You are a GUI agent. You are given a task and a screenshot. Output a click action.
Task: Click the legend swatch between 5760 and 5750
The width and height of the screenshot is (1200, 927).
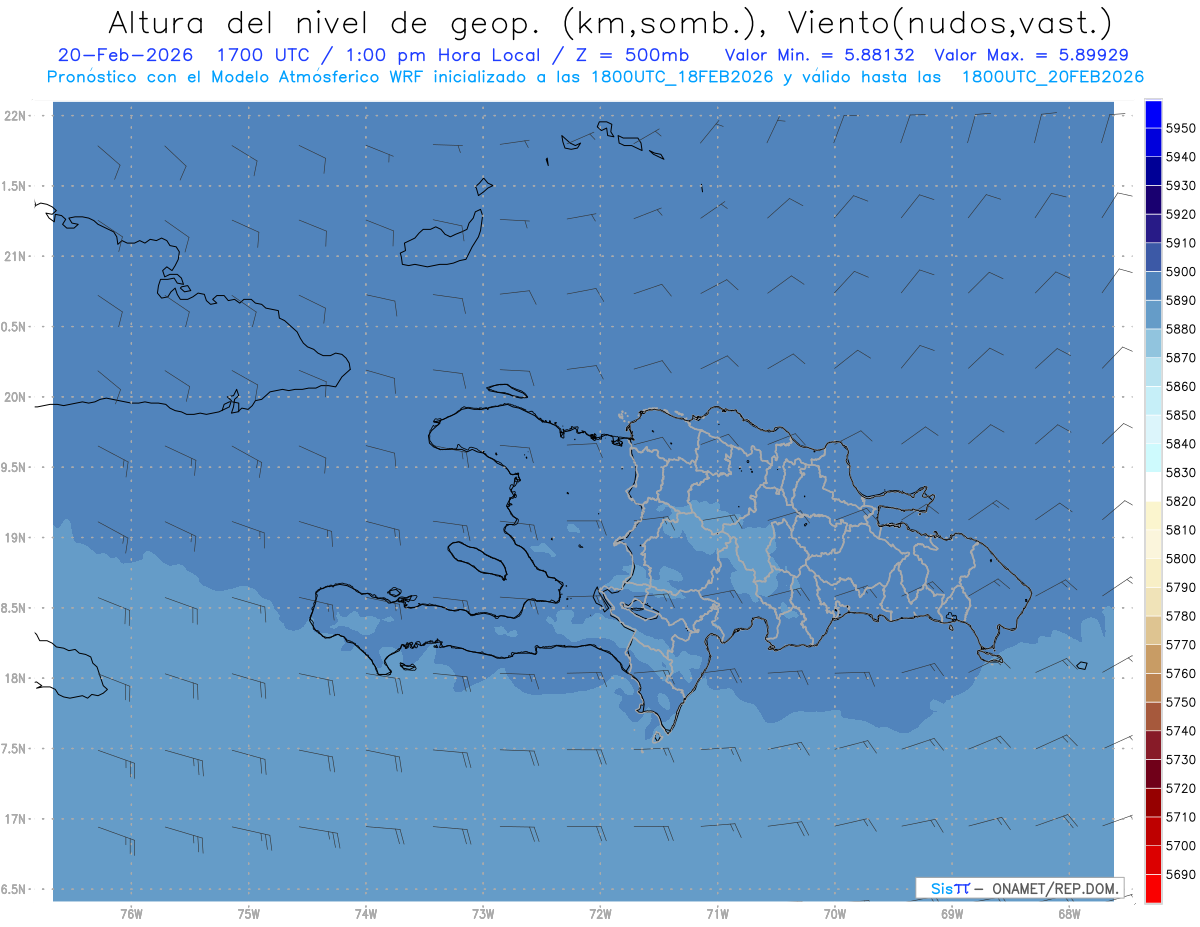1152,688
